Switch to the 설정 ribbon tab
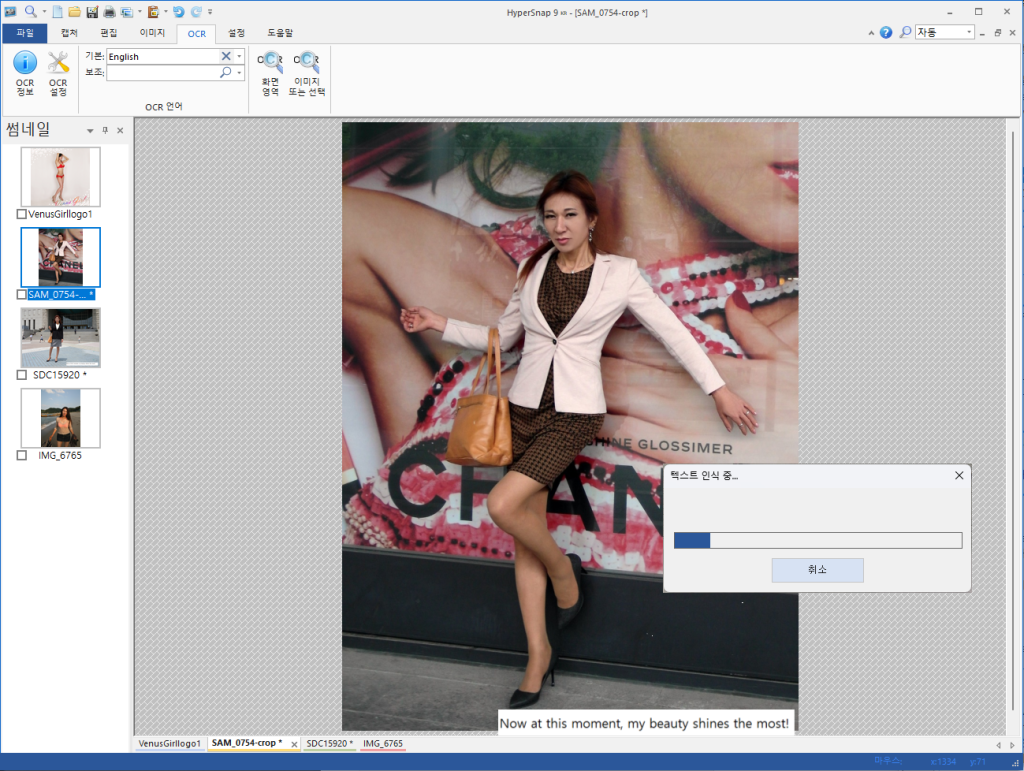The image size is (1024, 771). tap(236, 33)
